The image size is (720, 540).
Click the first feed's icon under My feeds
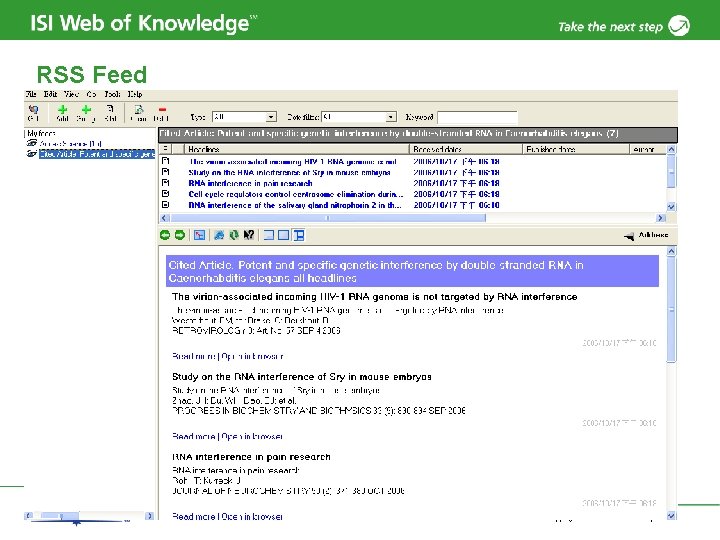coord(32,143)
